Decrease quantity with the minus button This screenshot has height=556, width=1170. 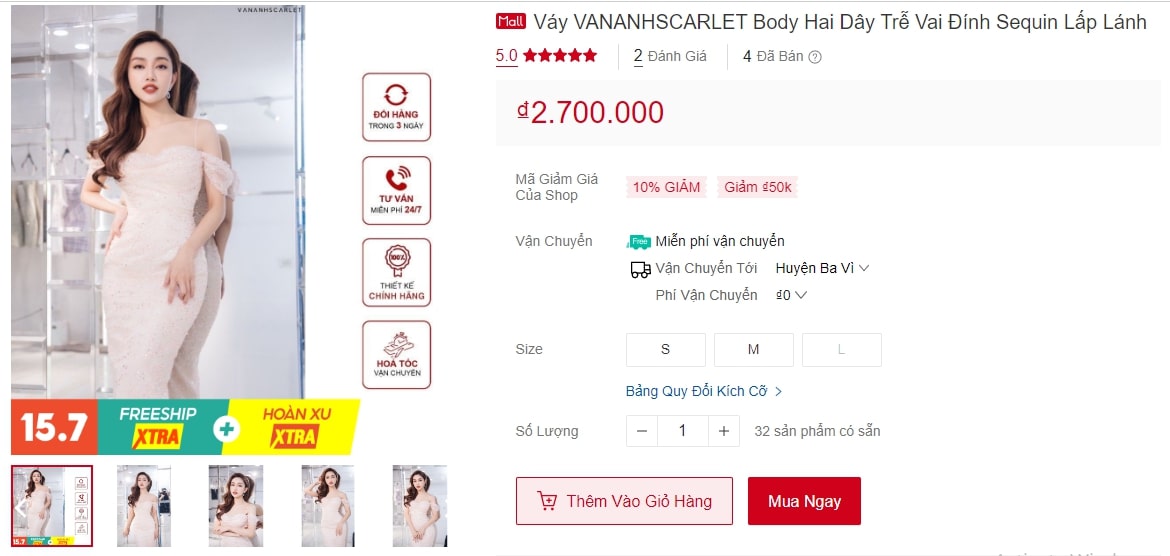point(642,431)
